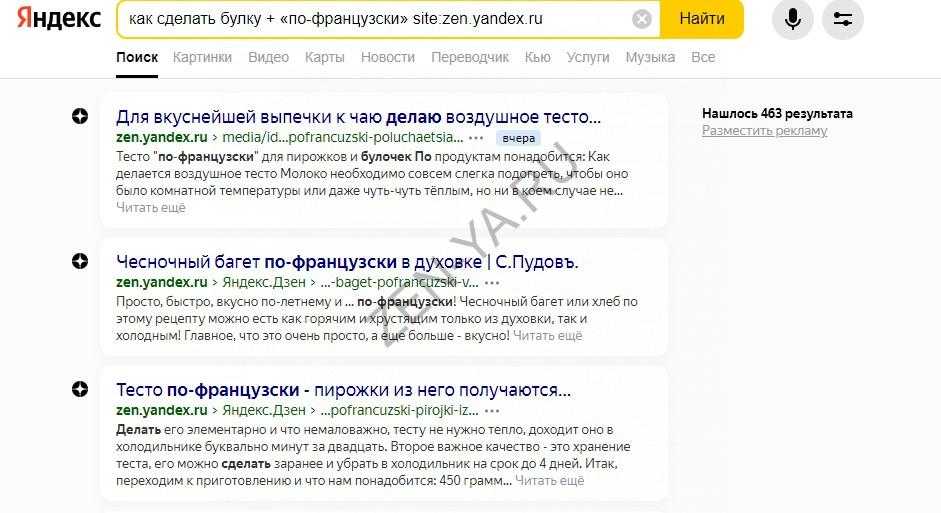Expand 'Читать ещё' under Чесночный багет snippet
Screen dimensions: 941x513
click(548, 336)
